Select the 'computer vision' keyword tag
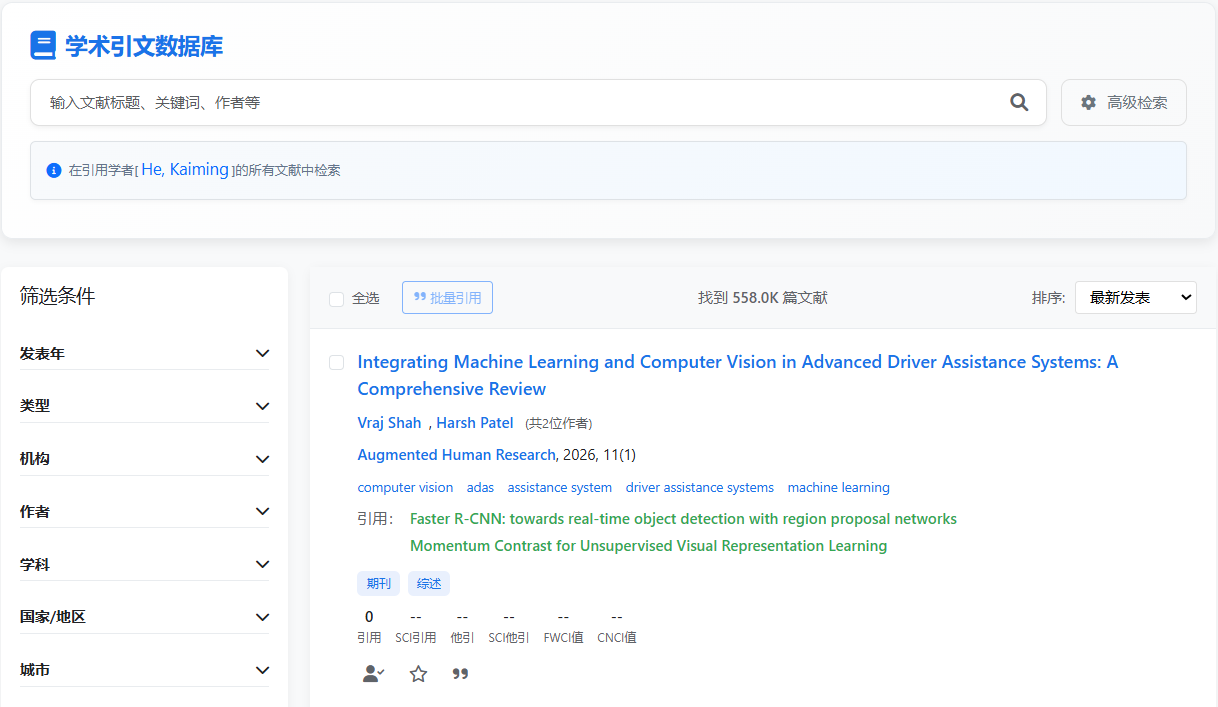 pos(405,488)
